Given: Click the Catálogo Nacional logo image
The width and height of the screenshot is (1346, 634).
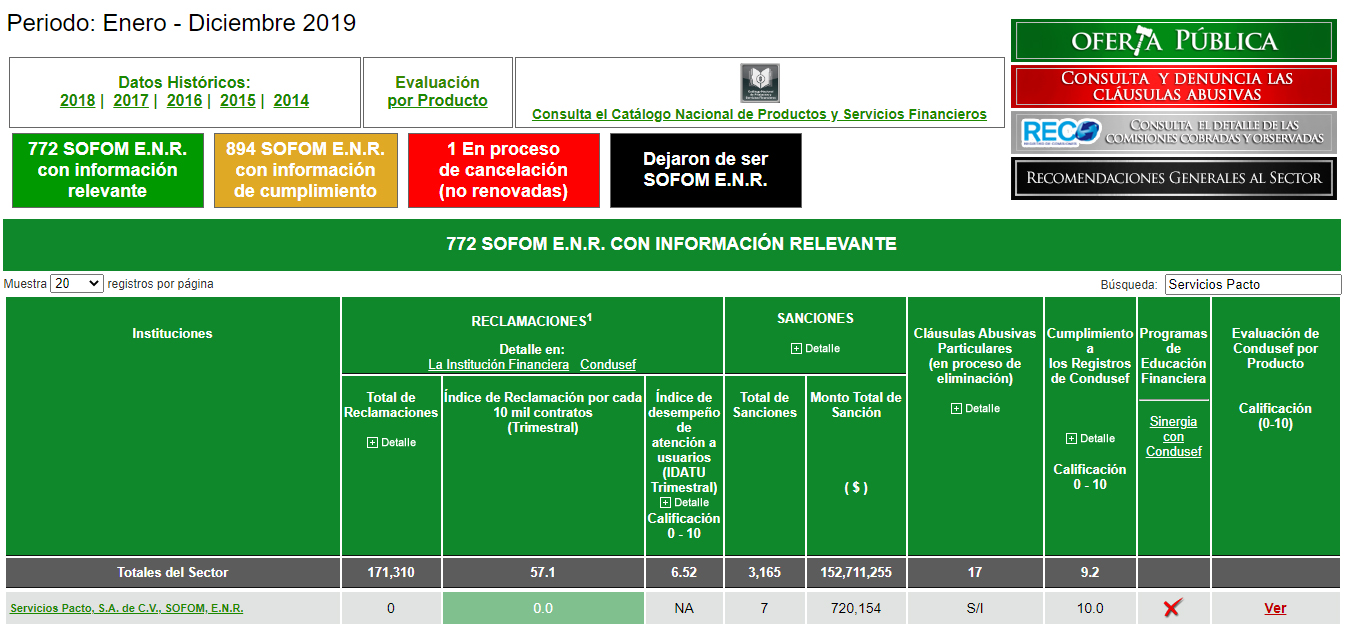Looking at the screenshot, I should tap(760, 83).
